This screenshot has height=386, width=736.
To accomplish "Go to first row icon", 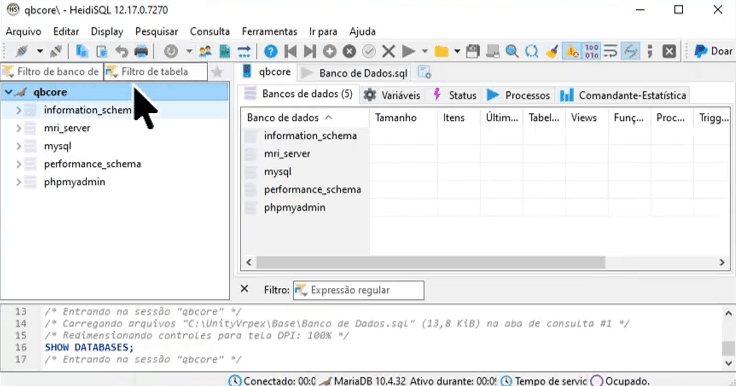I will coord(290,51).
